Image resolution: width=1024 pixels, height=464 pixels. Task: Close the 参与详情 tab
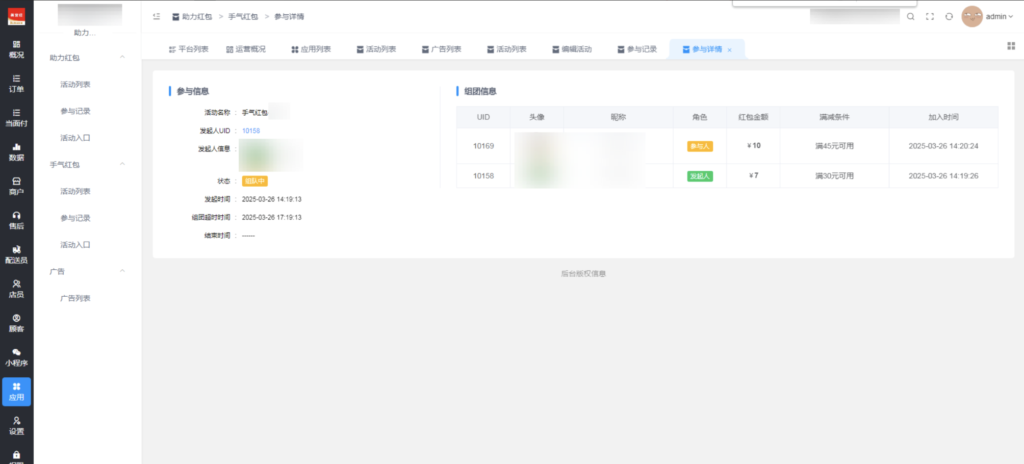(729, 50)
